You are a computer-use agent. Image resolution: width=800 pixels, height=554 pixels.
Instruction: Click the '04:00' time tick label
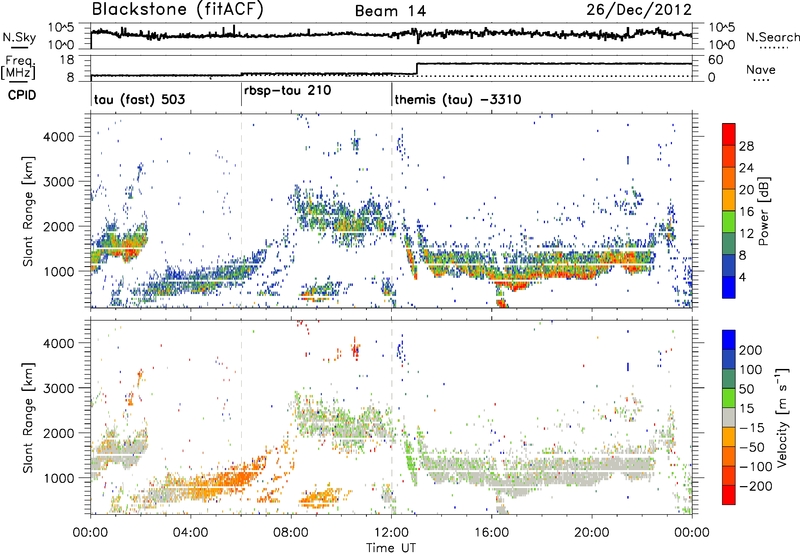coord(191,533)
